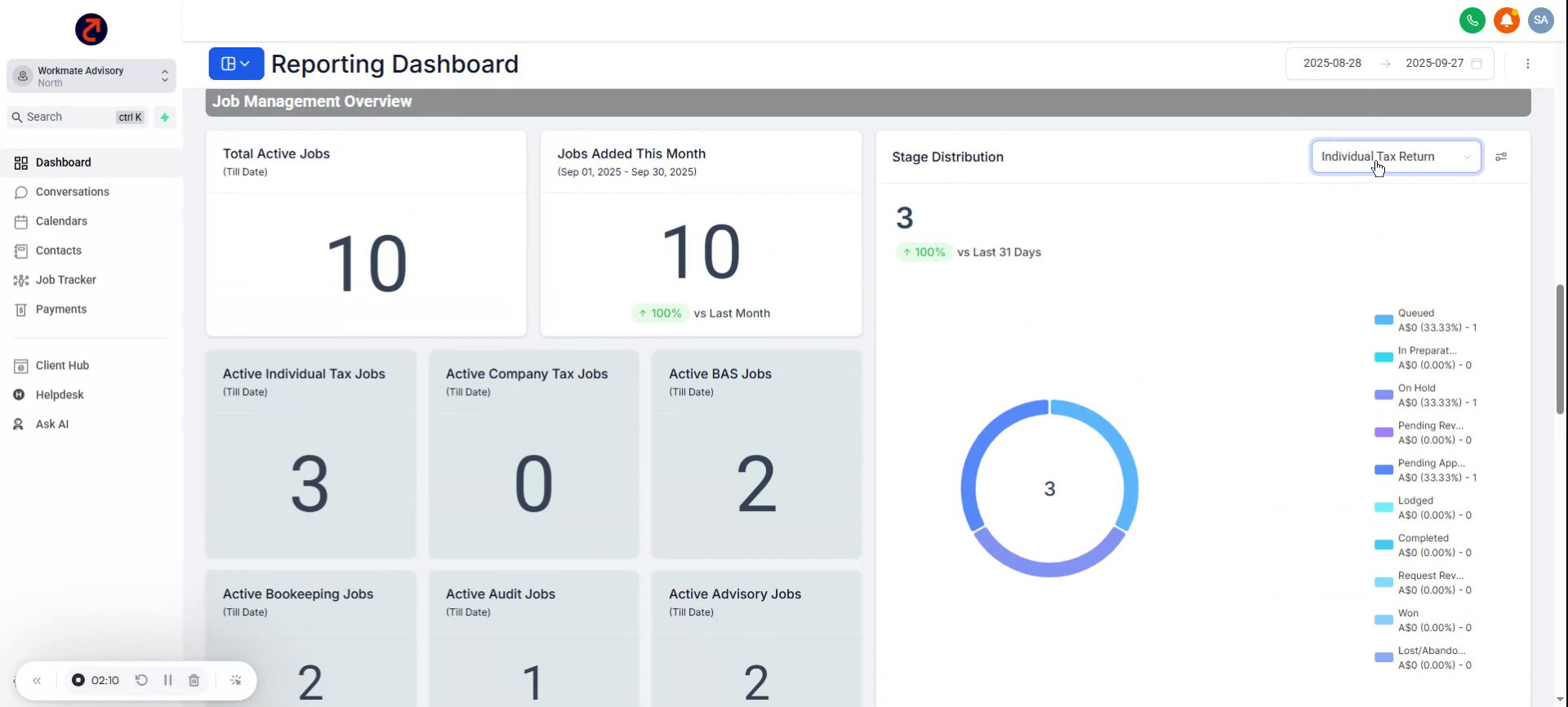The height and width of the screenshot is (707, 1568).
Task: Open the Individual Tax Return dropdown
Action: (1395, 157)
